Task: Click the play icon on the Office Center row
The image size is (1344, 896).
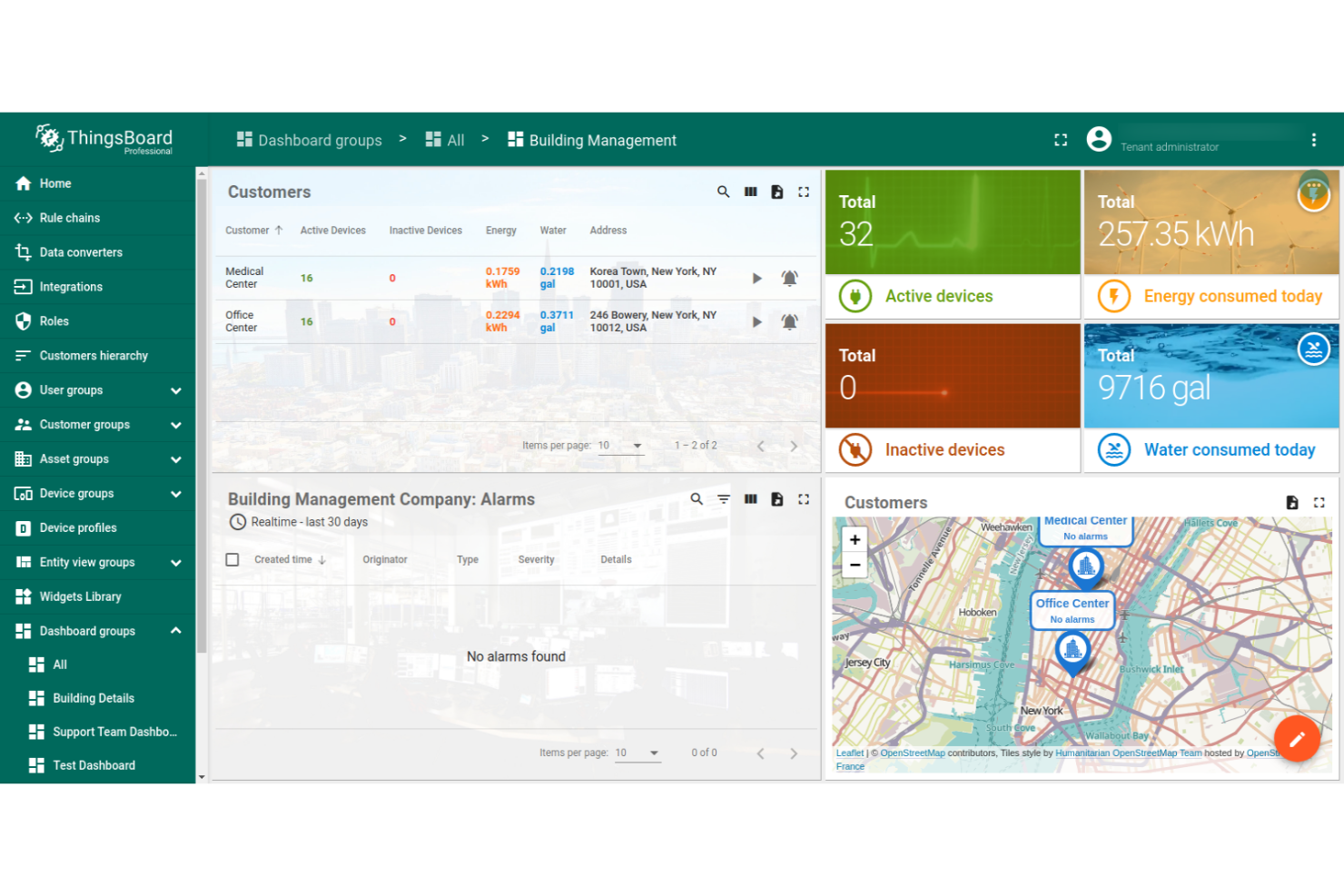Action: 757,321
